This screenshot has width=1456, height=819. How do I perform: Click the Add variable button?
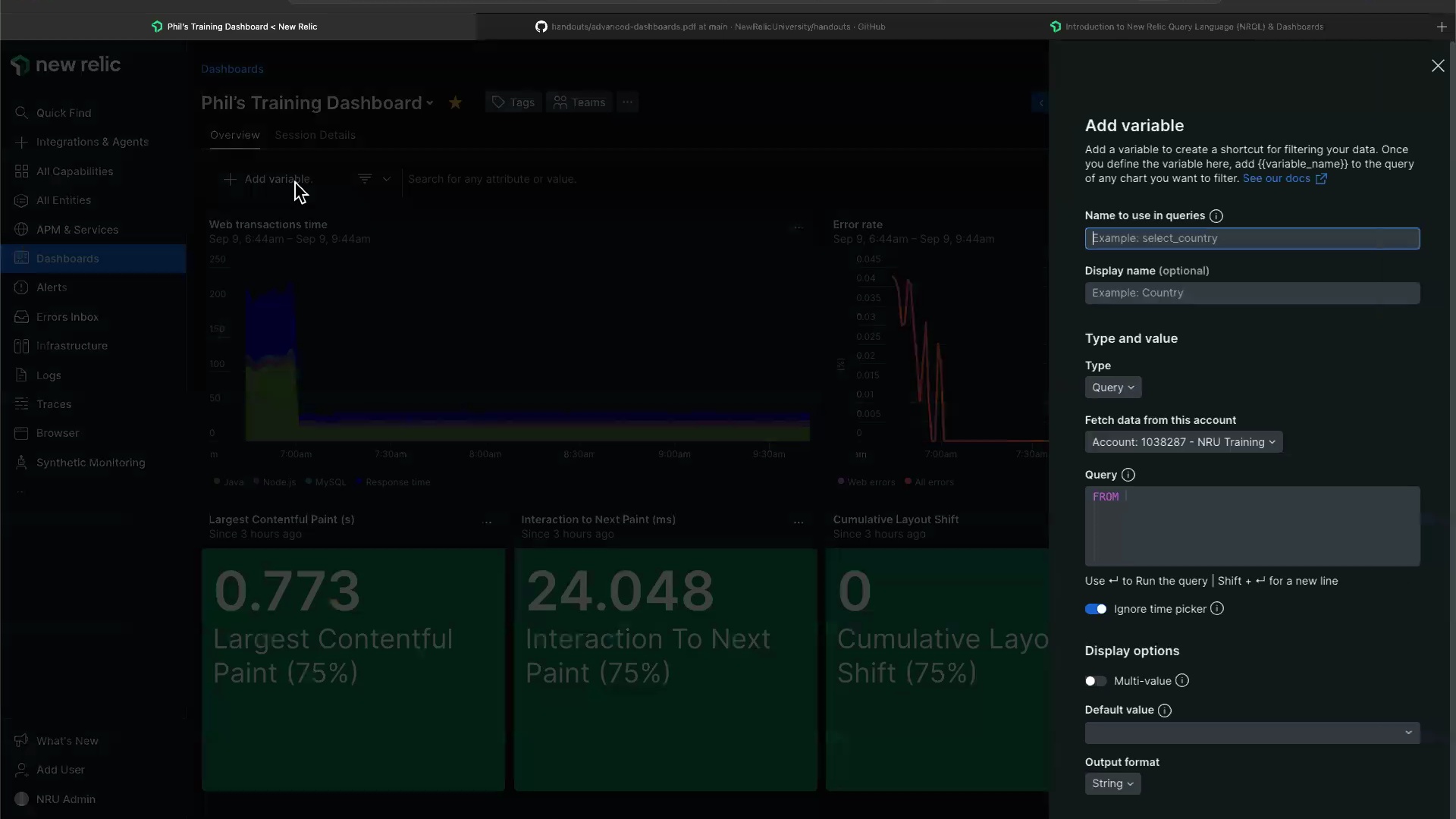tap(268, 179)
